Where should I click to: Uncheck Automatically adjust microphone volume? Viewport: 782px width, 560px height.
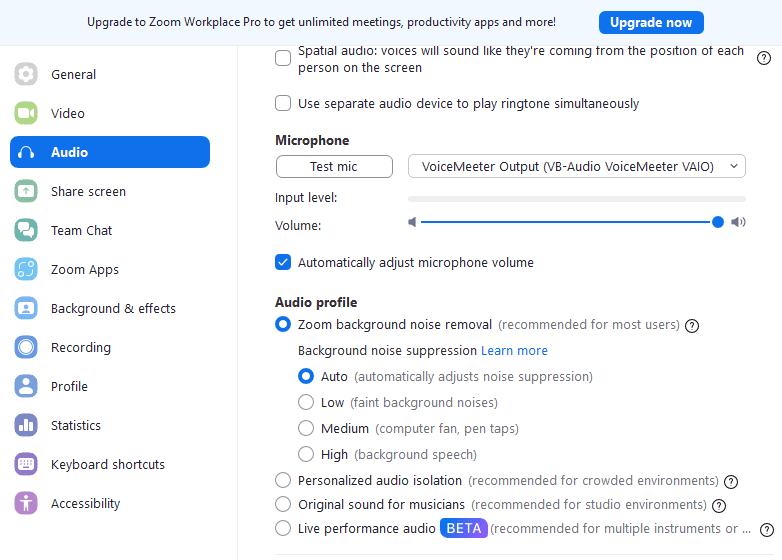[x=283, y=262]
